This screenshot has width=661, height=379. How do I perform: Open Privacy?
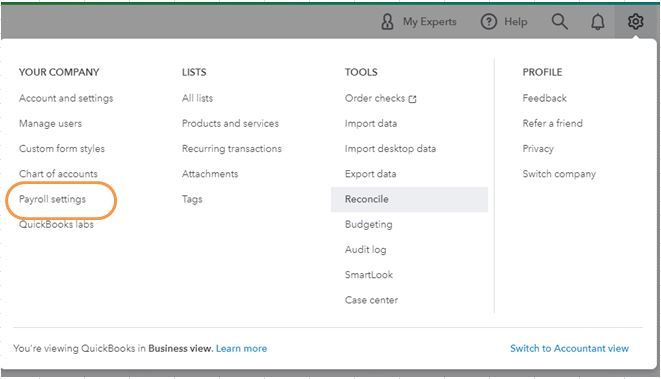[538, 149]
